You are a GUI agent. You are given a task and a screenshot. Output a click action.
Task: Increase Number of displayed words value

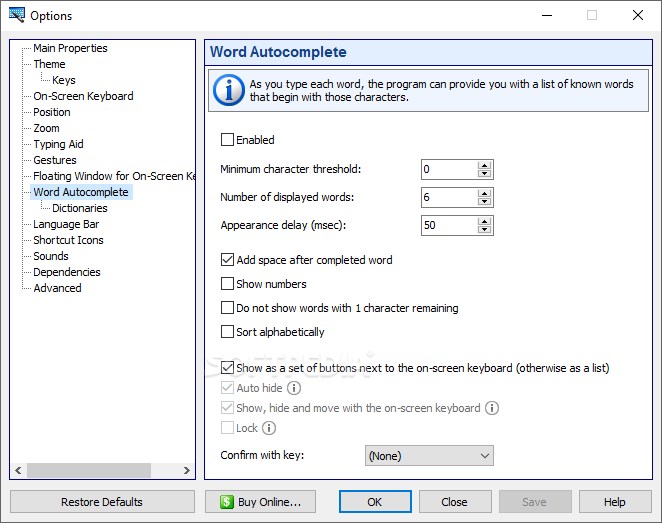(485, 193)
